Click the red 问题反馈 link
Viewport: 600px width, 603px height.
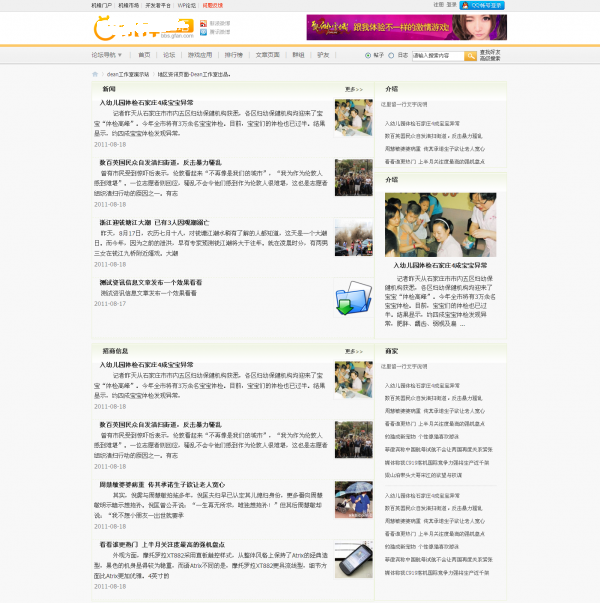pyautogui.click(x=213, y=5)
